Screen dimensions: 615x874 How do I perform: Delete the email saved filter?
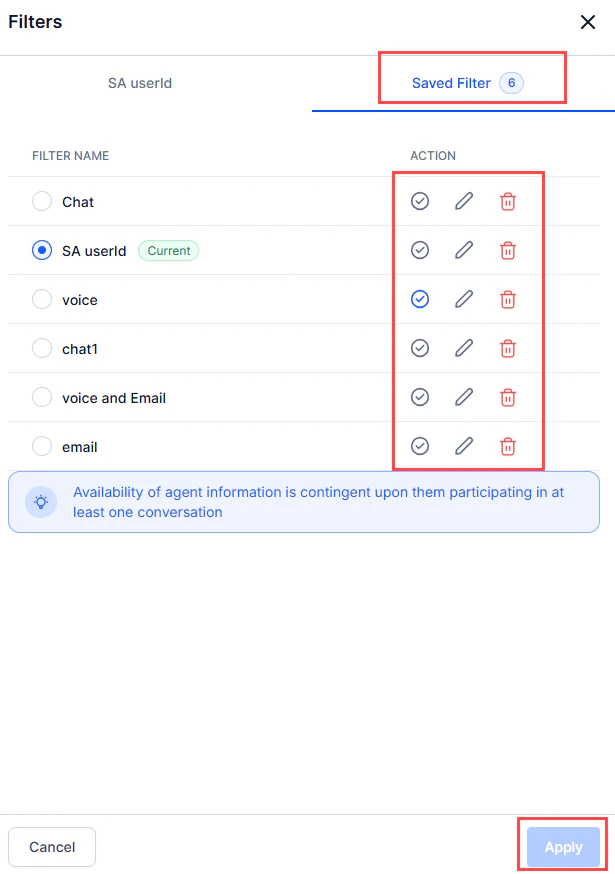[508, 446]
